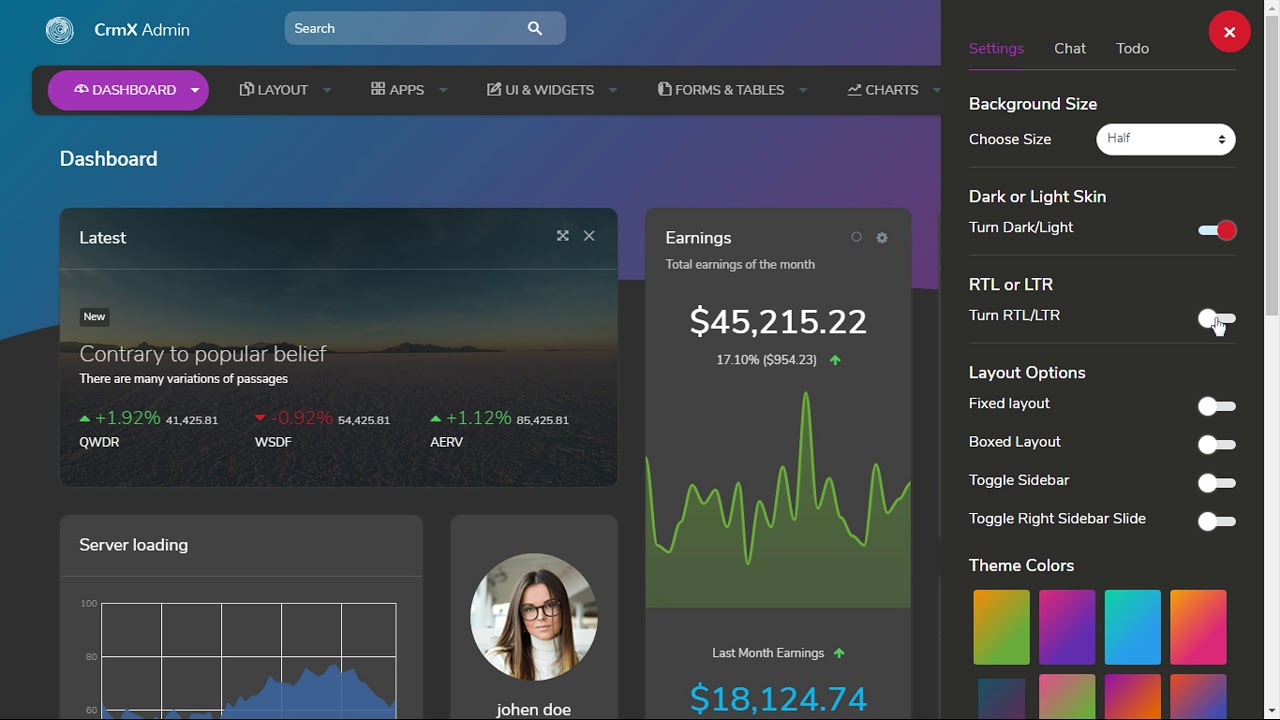Image resolution: width=1280 pixels, height=720 pixels.
Task: Enable Toggle Right Sidebar Slide switch
Action: pyautogui.click(x=1217, y=522)
